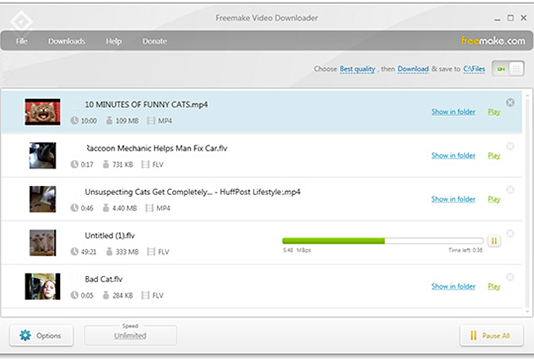
Task: Open the Unlimited speed selector
Action: tap(130, 335)
